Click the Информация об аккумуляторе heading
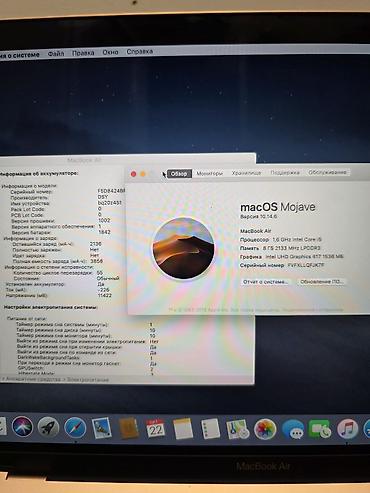The width and height of the screenshot is (370, 493). [39, 173]
